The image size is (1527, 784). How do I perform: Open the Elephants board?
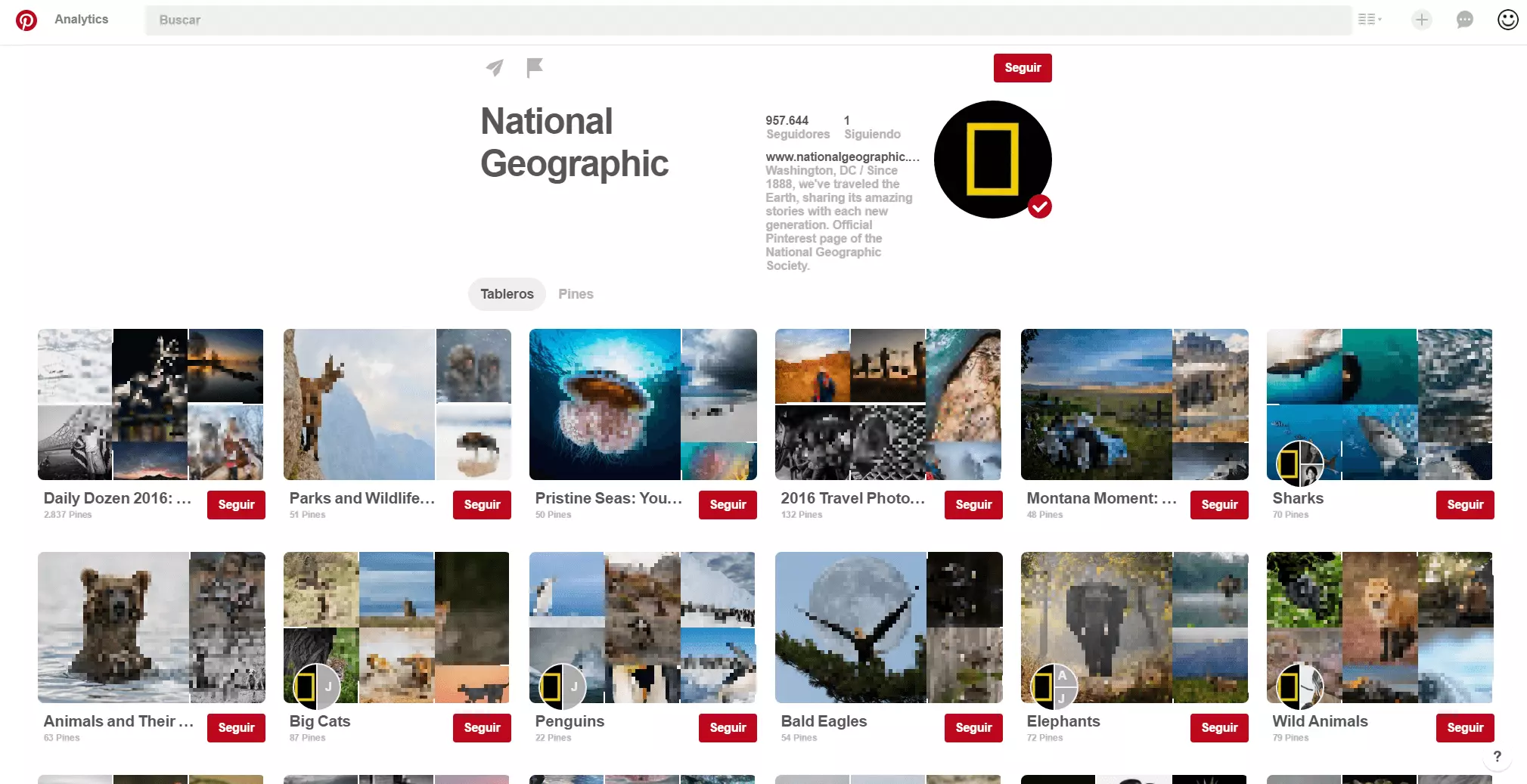tap(1134, 628)
